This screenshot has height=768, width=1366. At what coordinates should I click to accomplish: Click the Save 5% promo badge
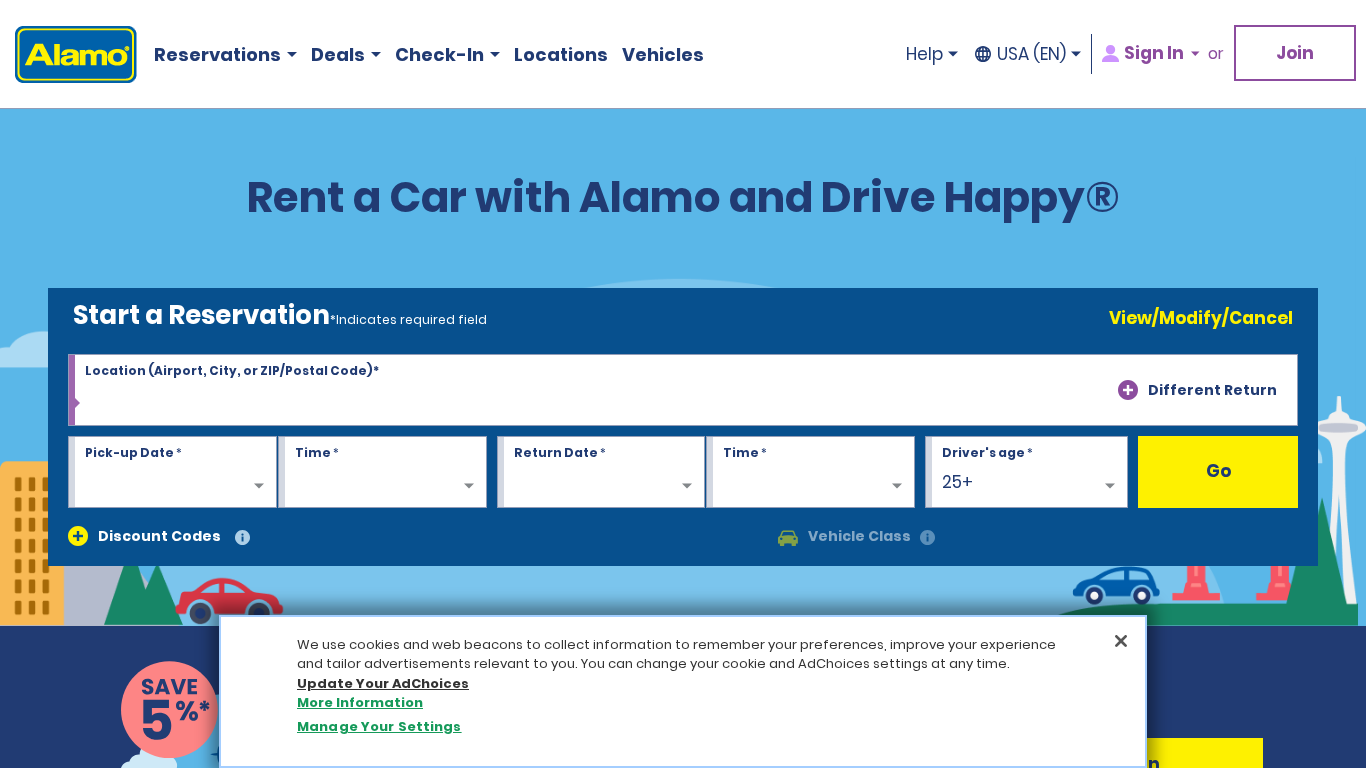169,709
